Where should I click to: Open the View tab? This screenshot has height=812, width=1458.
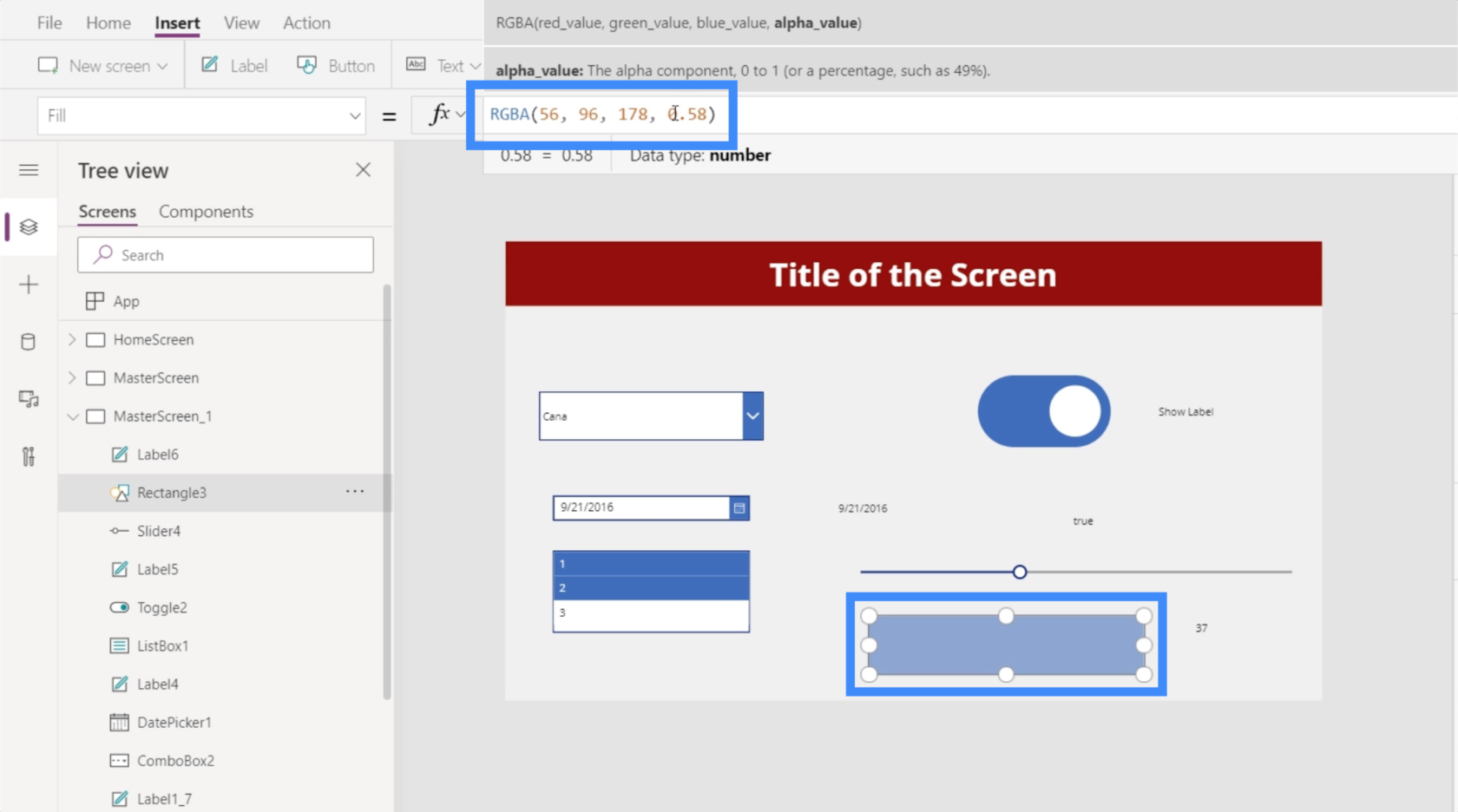pyautogui.click(x=241, y=23)
